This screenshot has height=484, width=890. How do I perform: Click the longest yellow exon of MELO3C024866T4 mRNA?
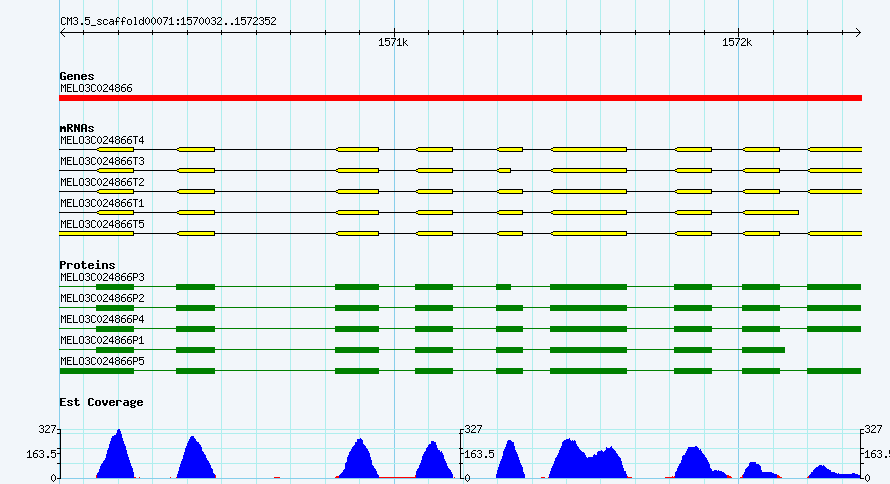[x=589, y=149]
